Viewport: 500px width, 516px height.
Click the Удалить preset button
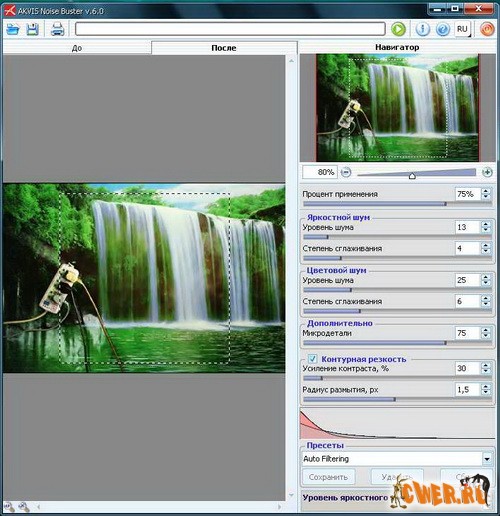click(397, 477)
